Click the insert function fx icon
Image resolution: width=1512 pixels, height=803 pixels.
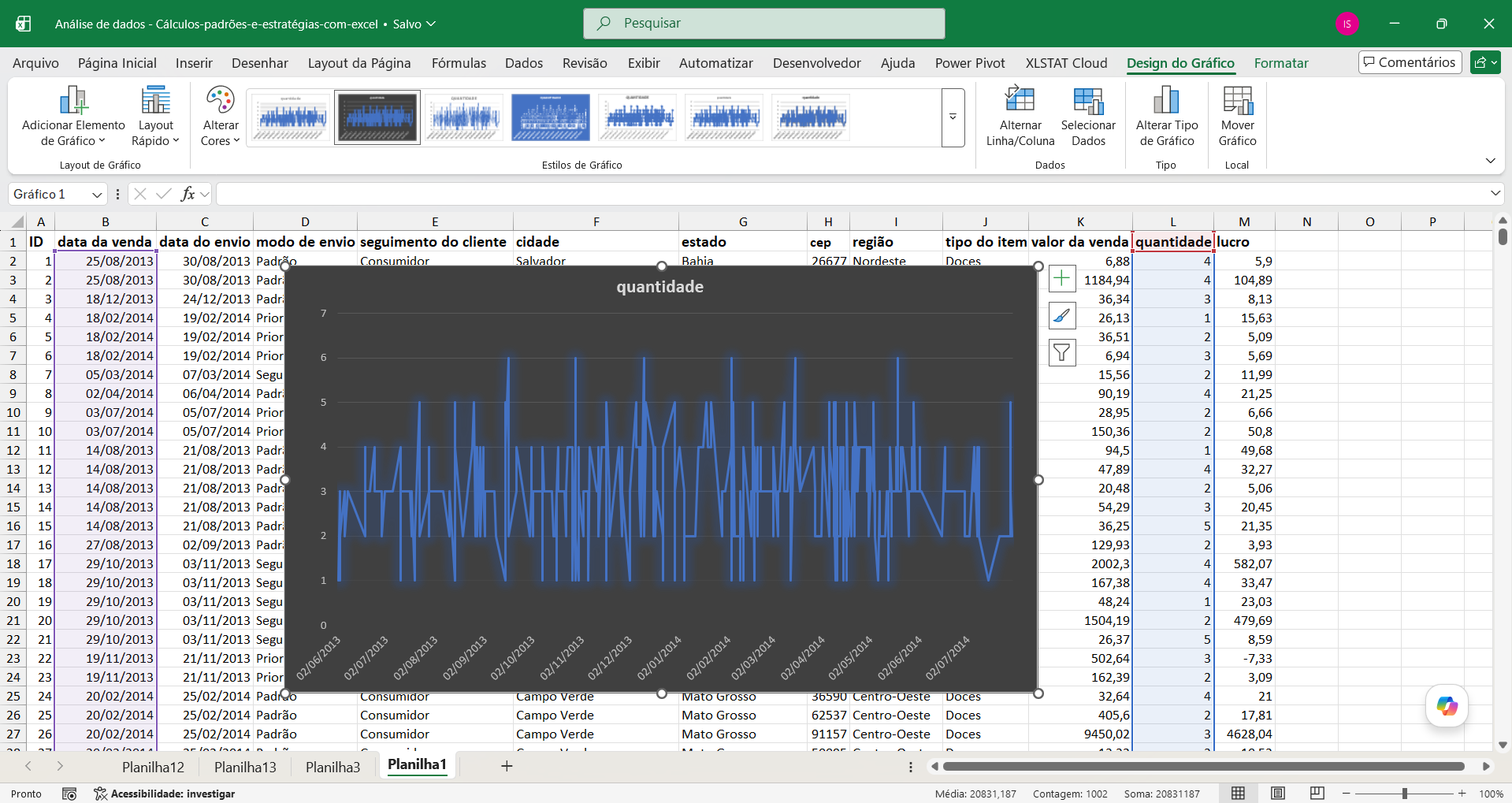188,194
